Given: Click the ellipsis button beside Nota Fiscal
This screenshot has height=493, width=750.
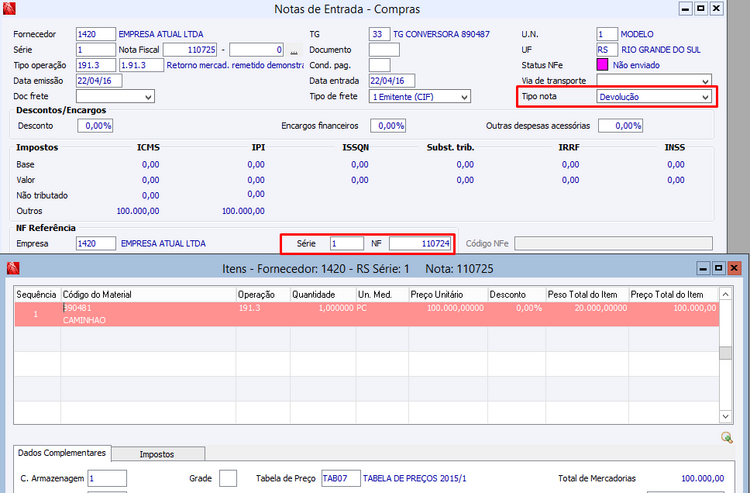Looking at the screenshot, I should 294,49.
